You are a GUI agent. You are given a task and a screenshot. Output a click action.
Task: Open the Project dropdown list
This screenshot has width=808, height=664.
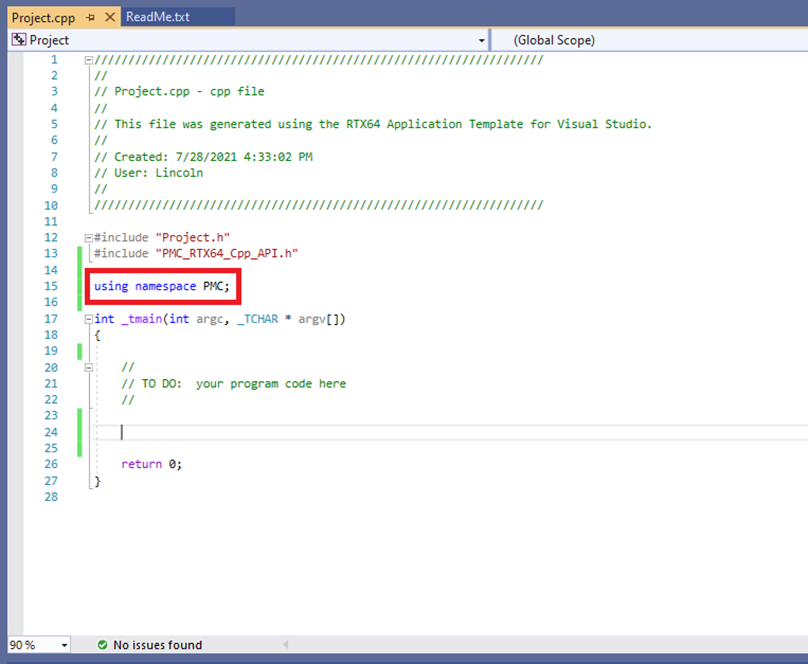point(482,40)
